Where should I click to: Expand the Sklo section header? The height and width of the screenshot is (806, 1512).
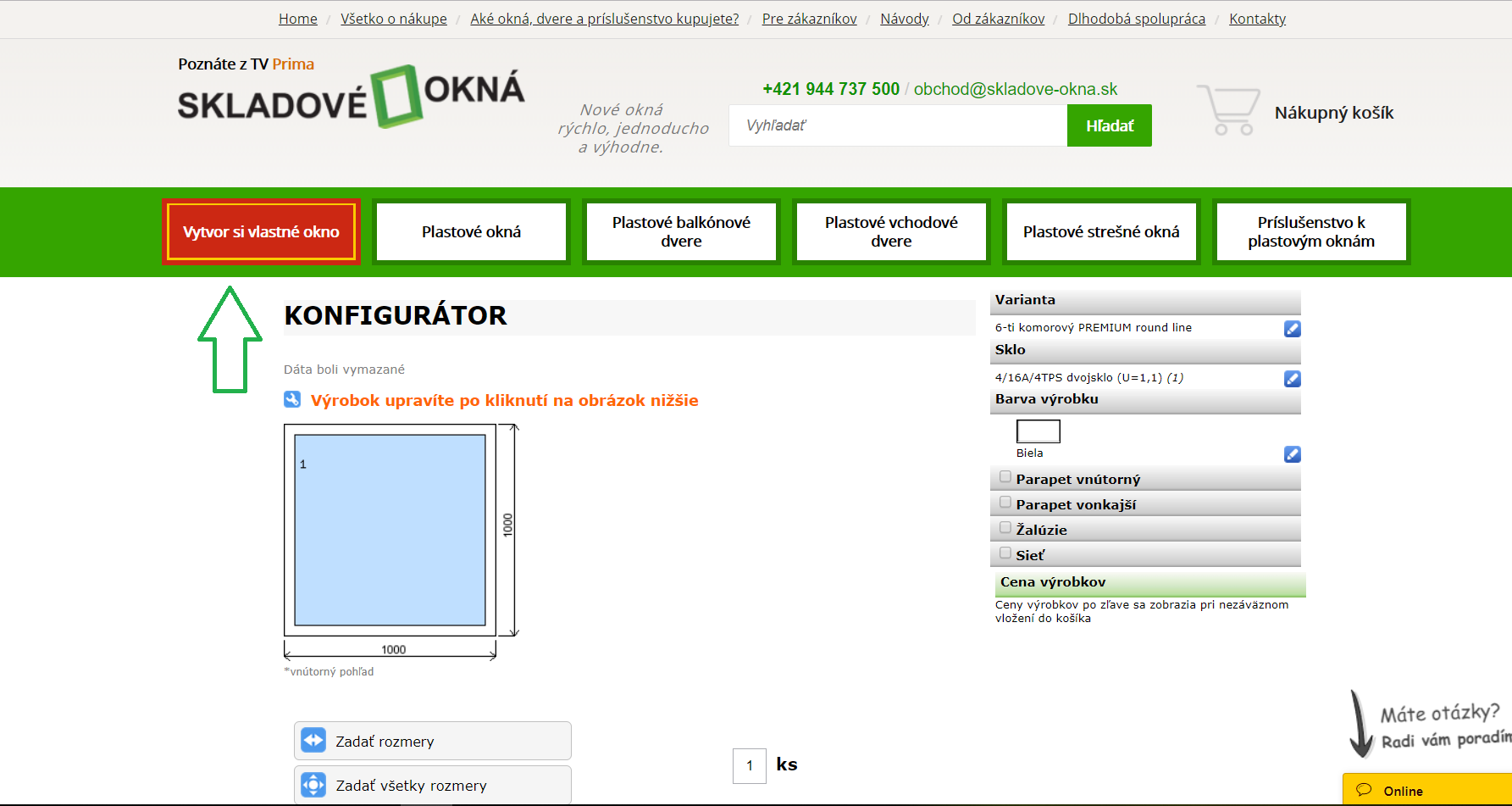(1144, 350)
